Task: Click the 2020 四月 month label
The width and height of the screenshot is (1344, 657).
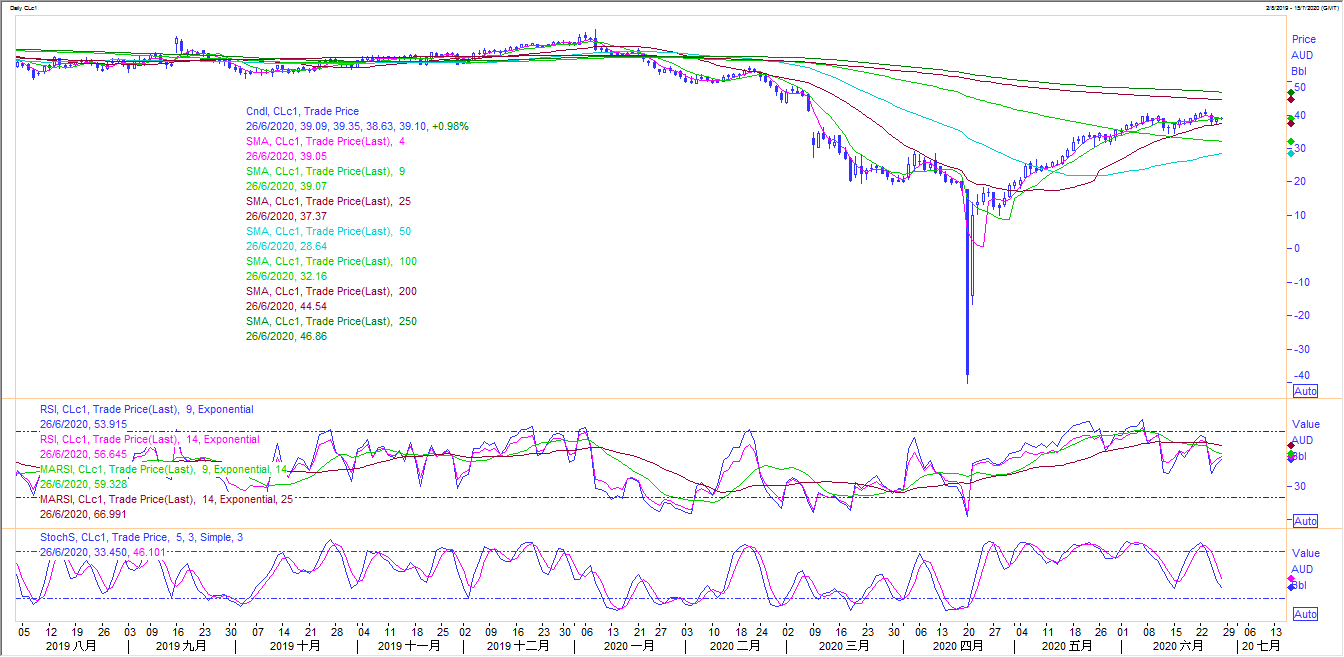Action: pos(958,647)
